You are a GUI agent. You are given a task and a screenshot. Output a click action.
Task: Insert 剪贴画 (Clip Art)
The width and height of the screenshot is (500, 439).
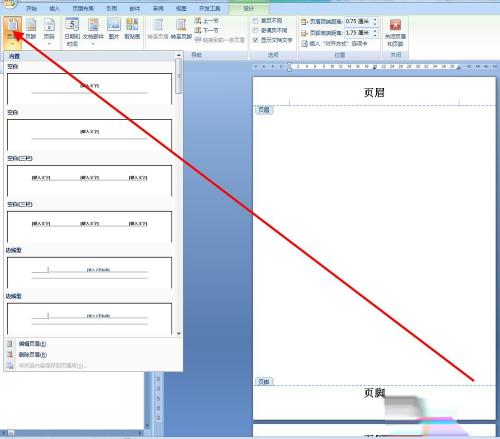pyautogui.click(x=132, y=28)
